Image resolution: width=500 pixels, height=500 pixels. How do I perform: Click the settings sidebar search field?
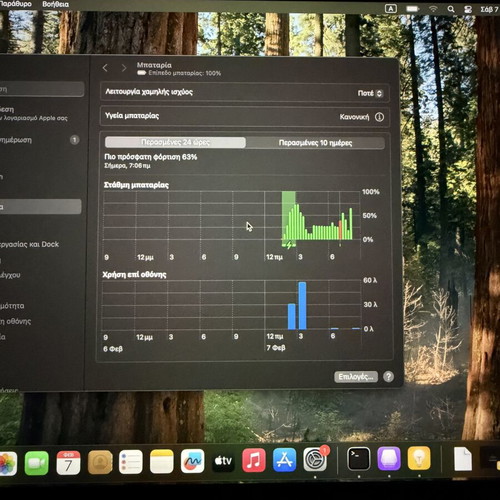pos(41,89)
